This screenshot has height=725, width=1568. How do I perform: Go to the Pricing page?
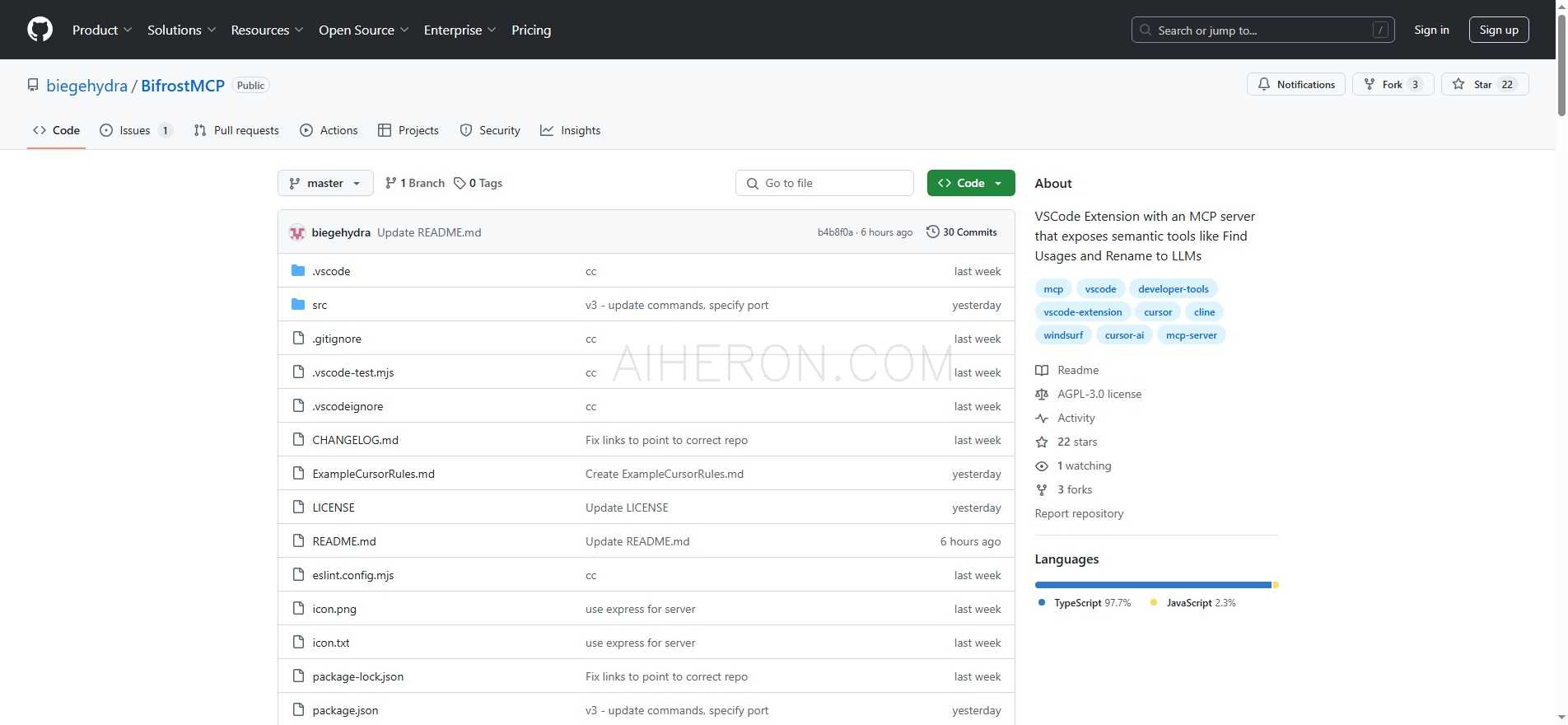pos(531,30)
